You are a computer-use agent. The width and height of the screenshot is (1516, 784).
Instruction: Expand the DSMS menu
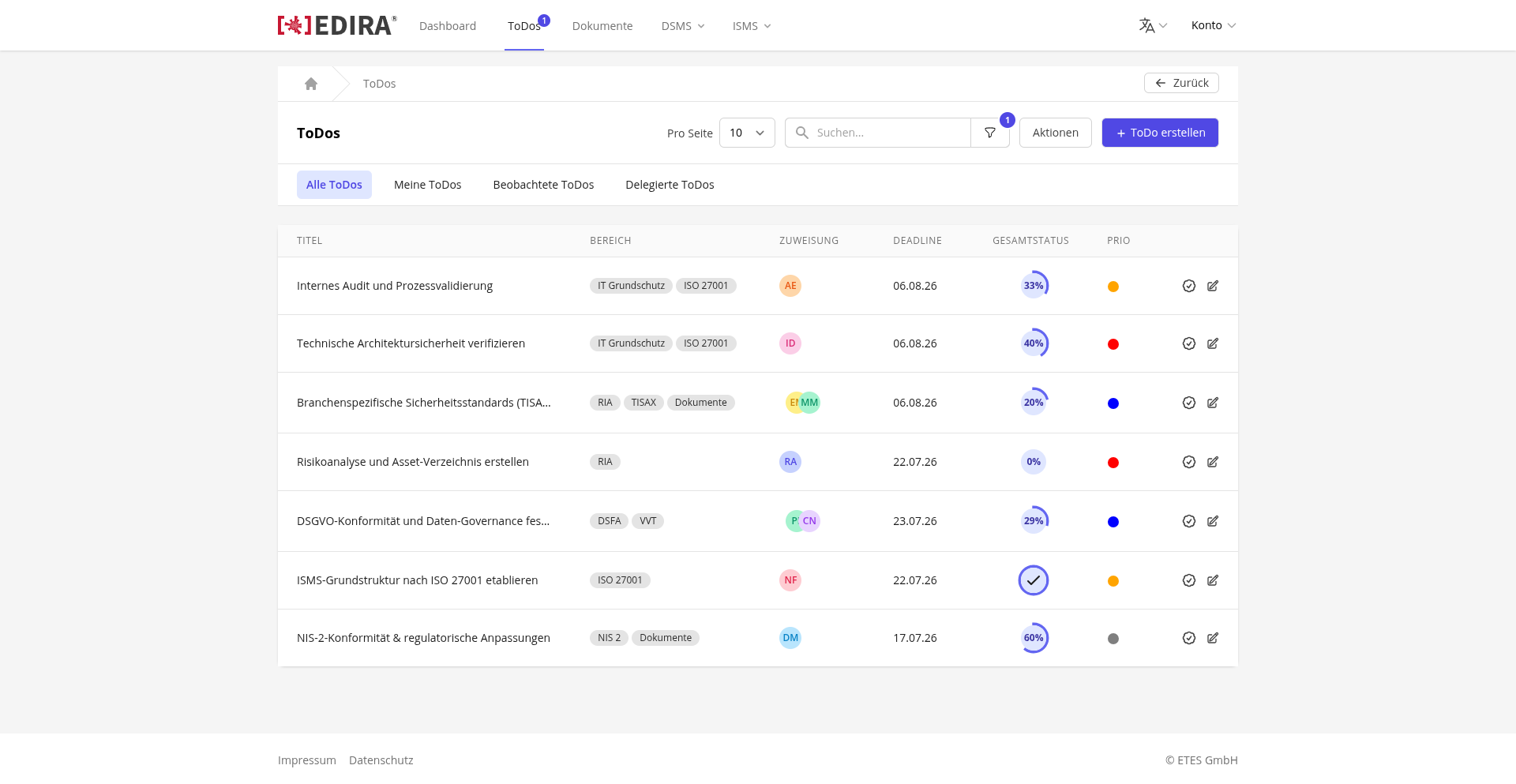(683, 26)
